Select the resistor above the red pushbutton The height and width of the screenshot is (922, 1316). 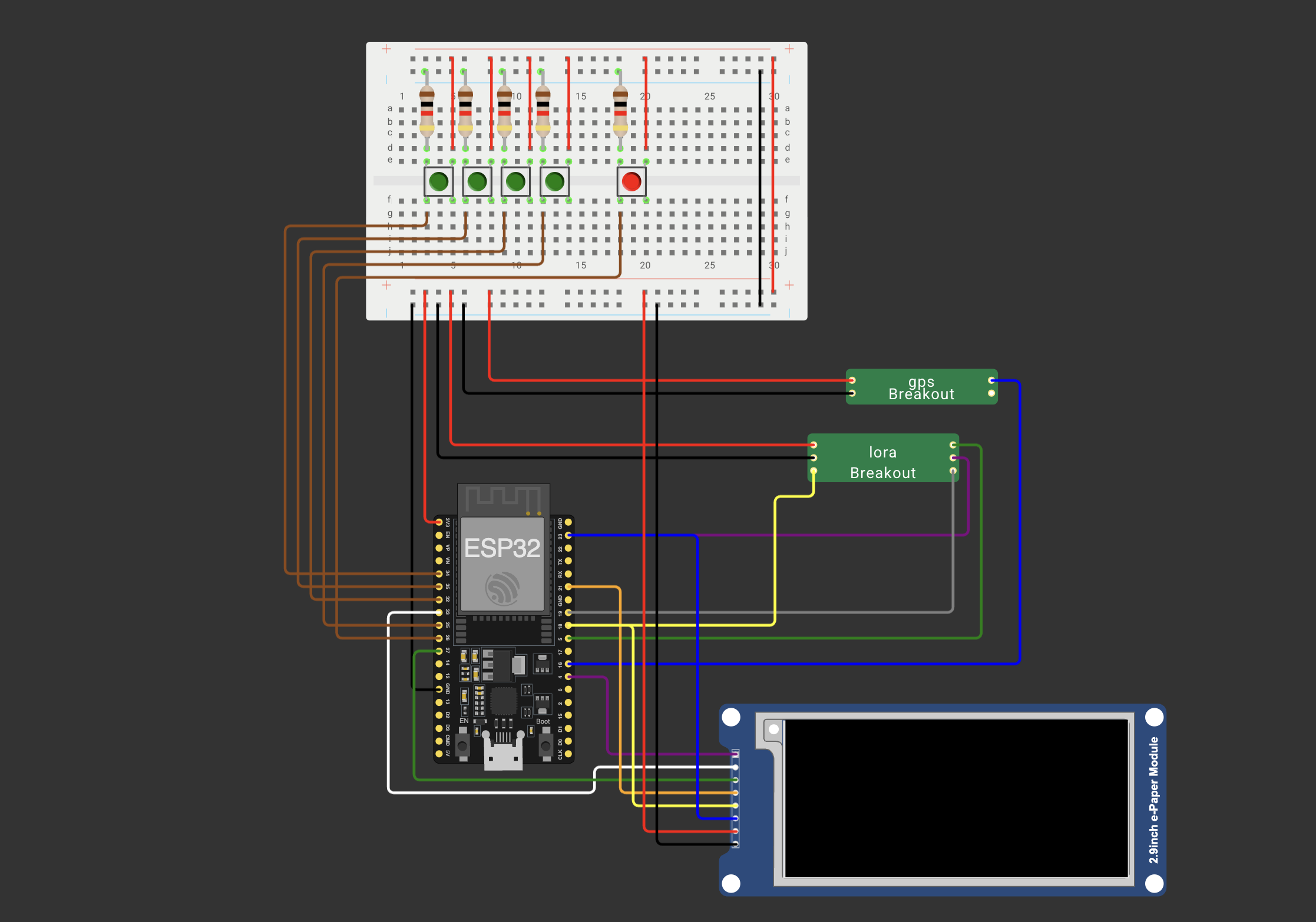[x=620, y=111]
